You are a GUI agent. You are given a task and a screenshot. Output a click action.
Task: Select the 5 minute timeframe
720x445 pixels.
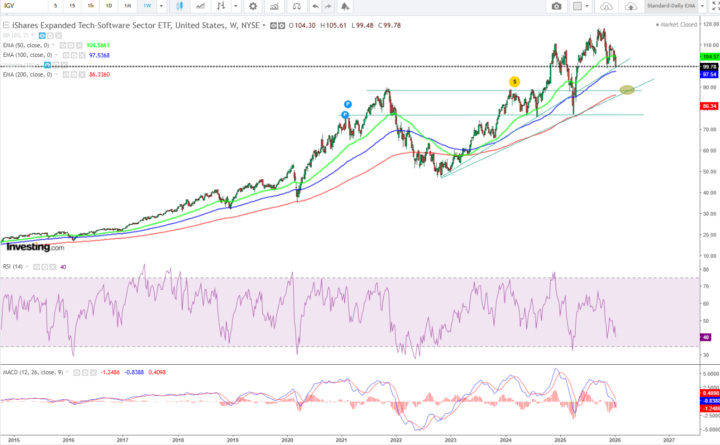(x=56, y=6)
